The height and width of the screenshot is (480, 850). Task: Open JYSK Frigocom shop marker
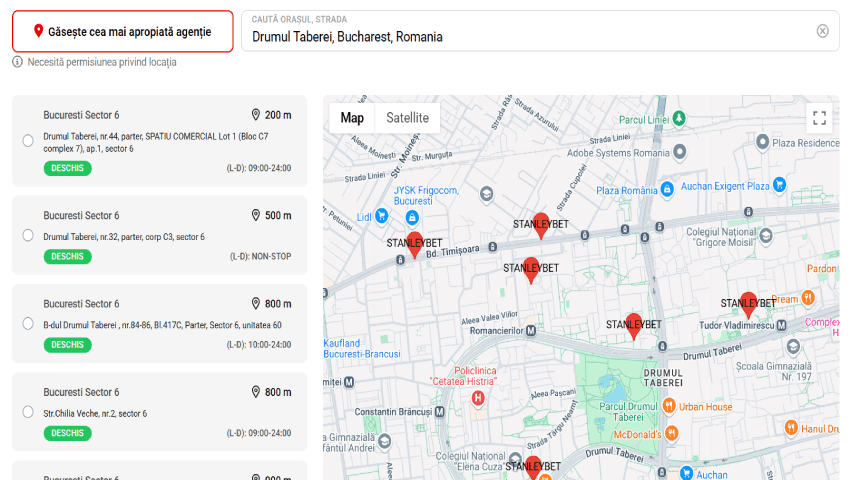click(x=412, y=218)
